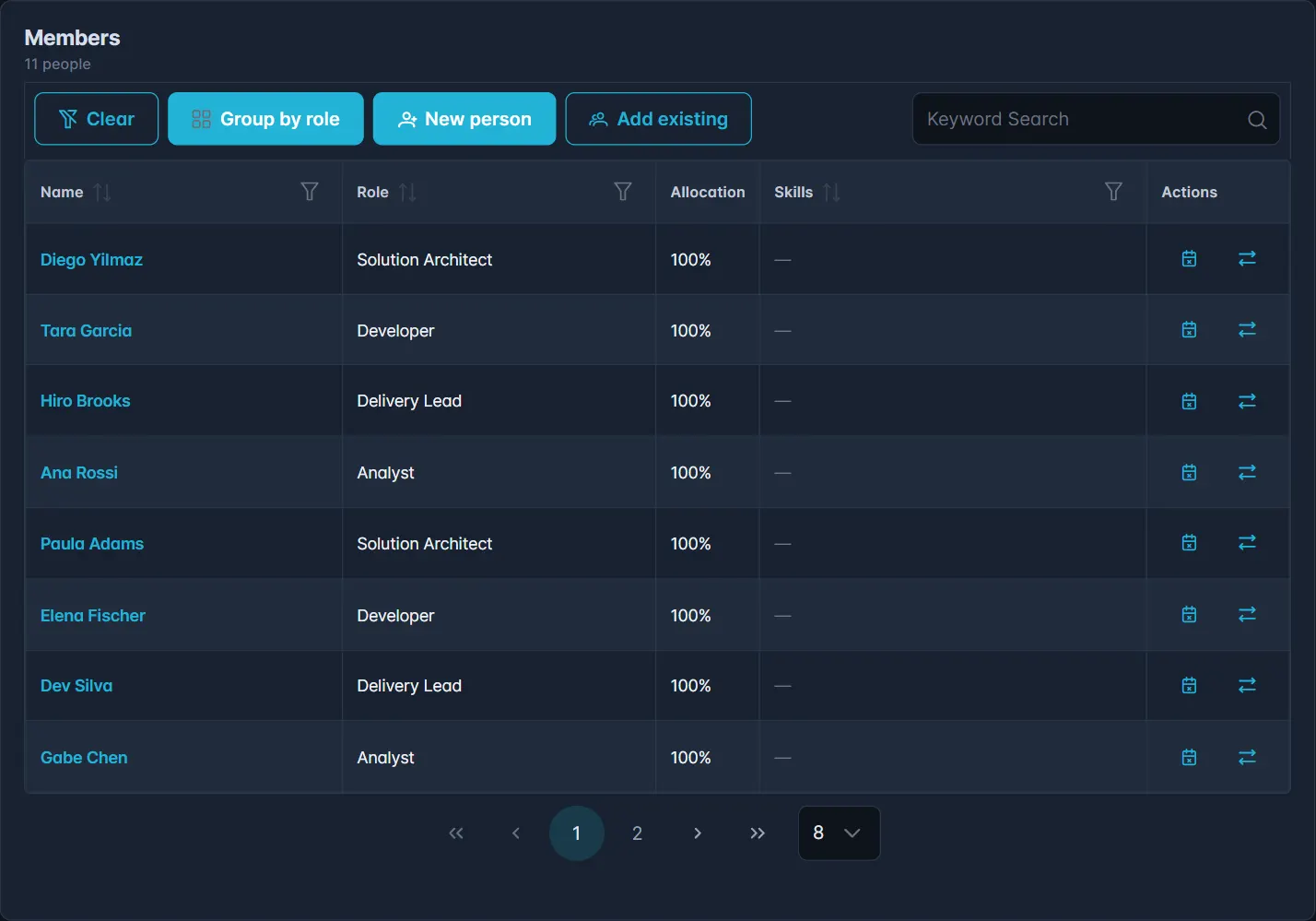Screen dimensions: 1316x921
Task: Open Diego Yilmaz profile link
Action: coord(91,260)
